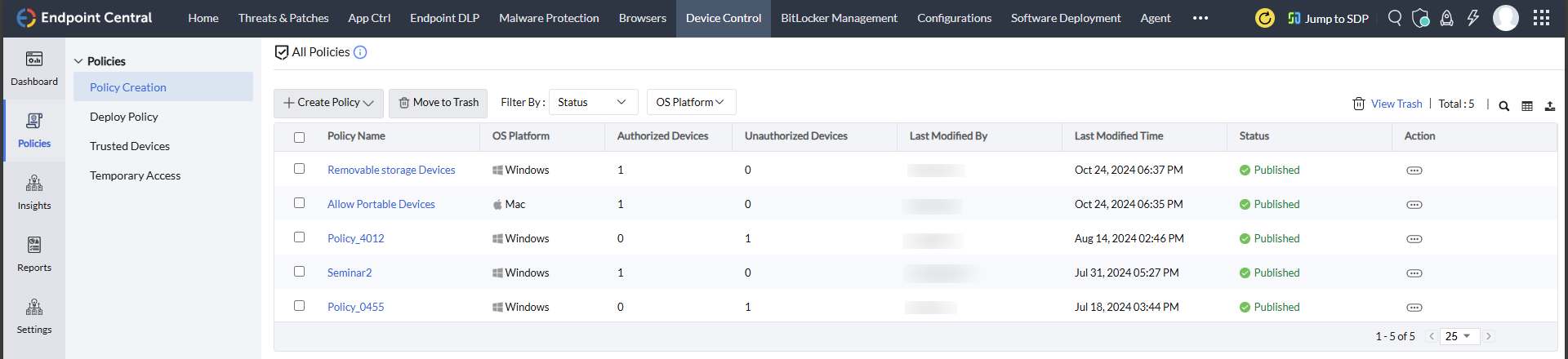Open the Status filter dropdown

(x=592, y=103)
